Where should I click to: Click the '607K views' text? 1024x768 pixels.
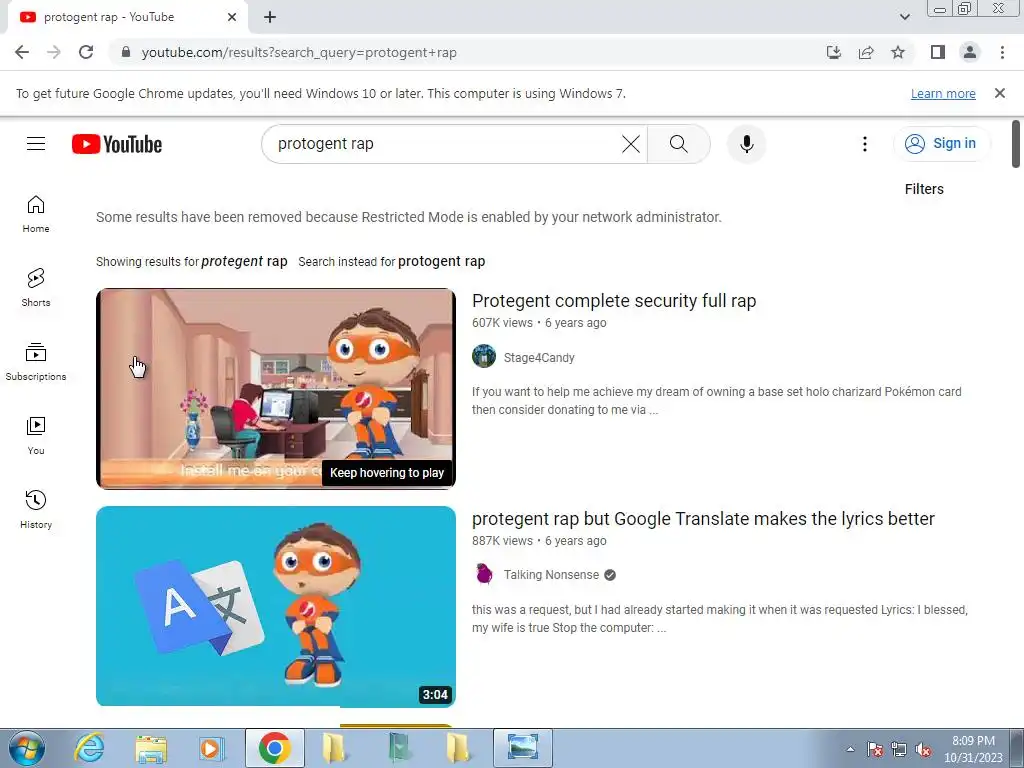tap(502, 323)
